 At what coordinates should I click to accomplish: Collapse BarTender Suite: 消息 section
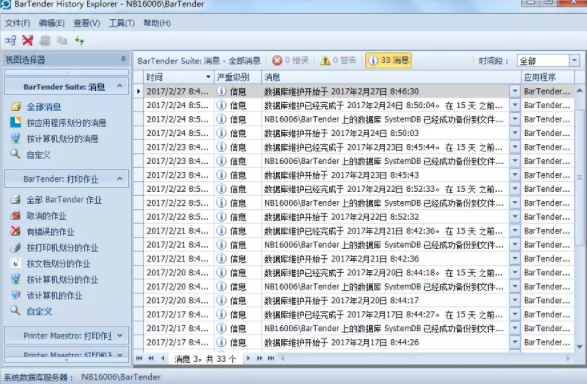tap(119, 86)
